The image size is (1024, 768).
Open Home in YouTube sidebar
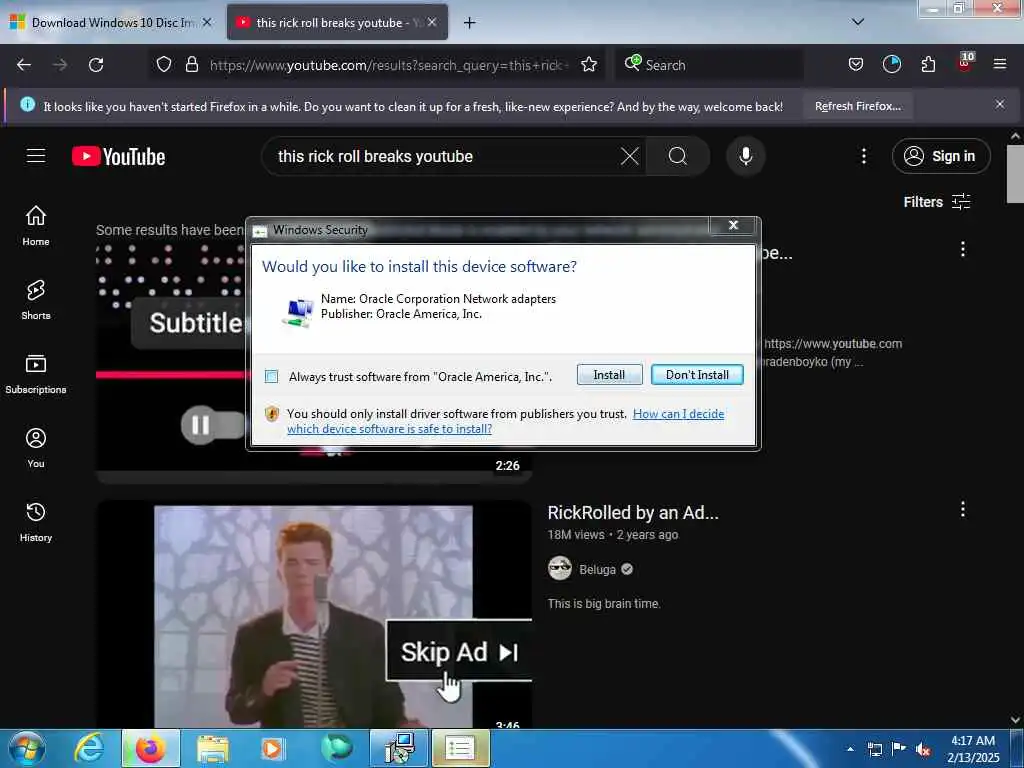36,225
